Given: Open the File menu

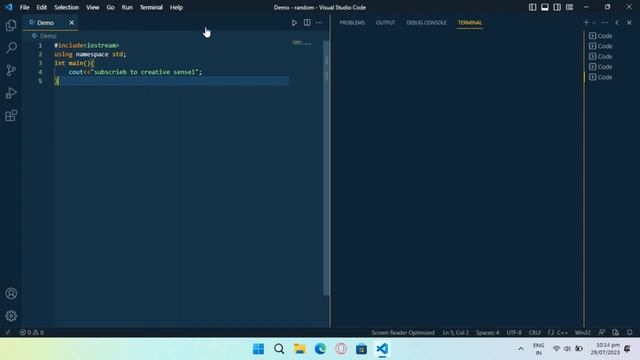Looking at the screenshot, I should [x=24, y=7].
